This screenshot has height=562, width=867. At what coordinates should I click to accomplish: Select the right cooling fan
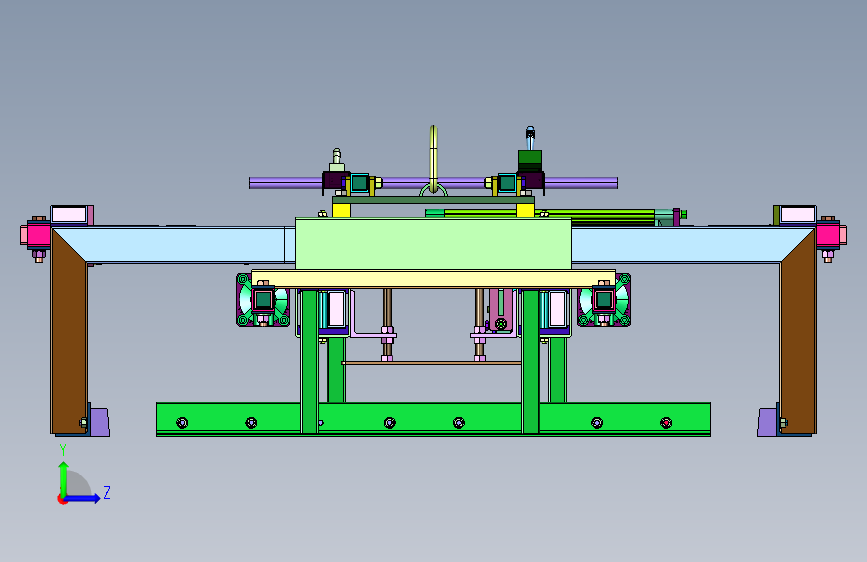click(x=604, y=300)
